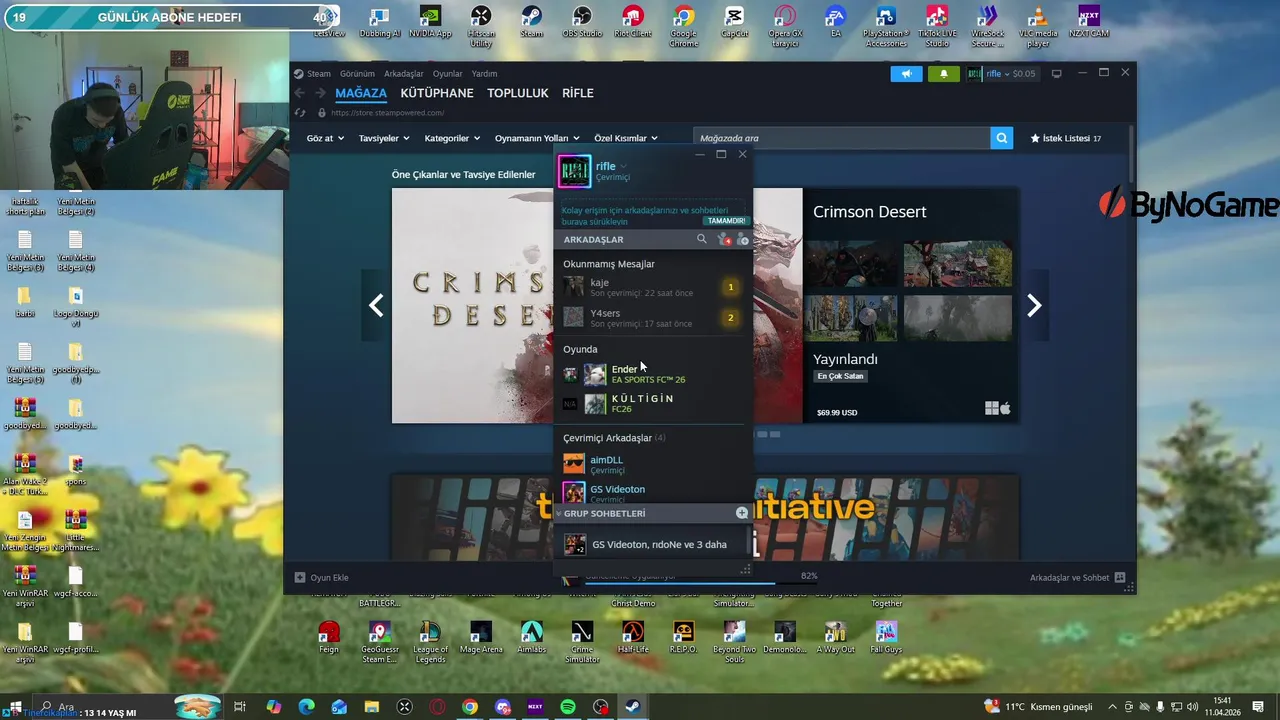The width and height of the screenshot is (1280, 720).
Task: Click the green notifications bell
Action: 944,74
